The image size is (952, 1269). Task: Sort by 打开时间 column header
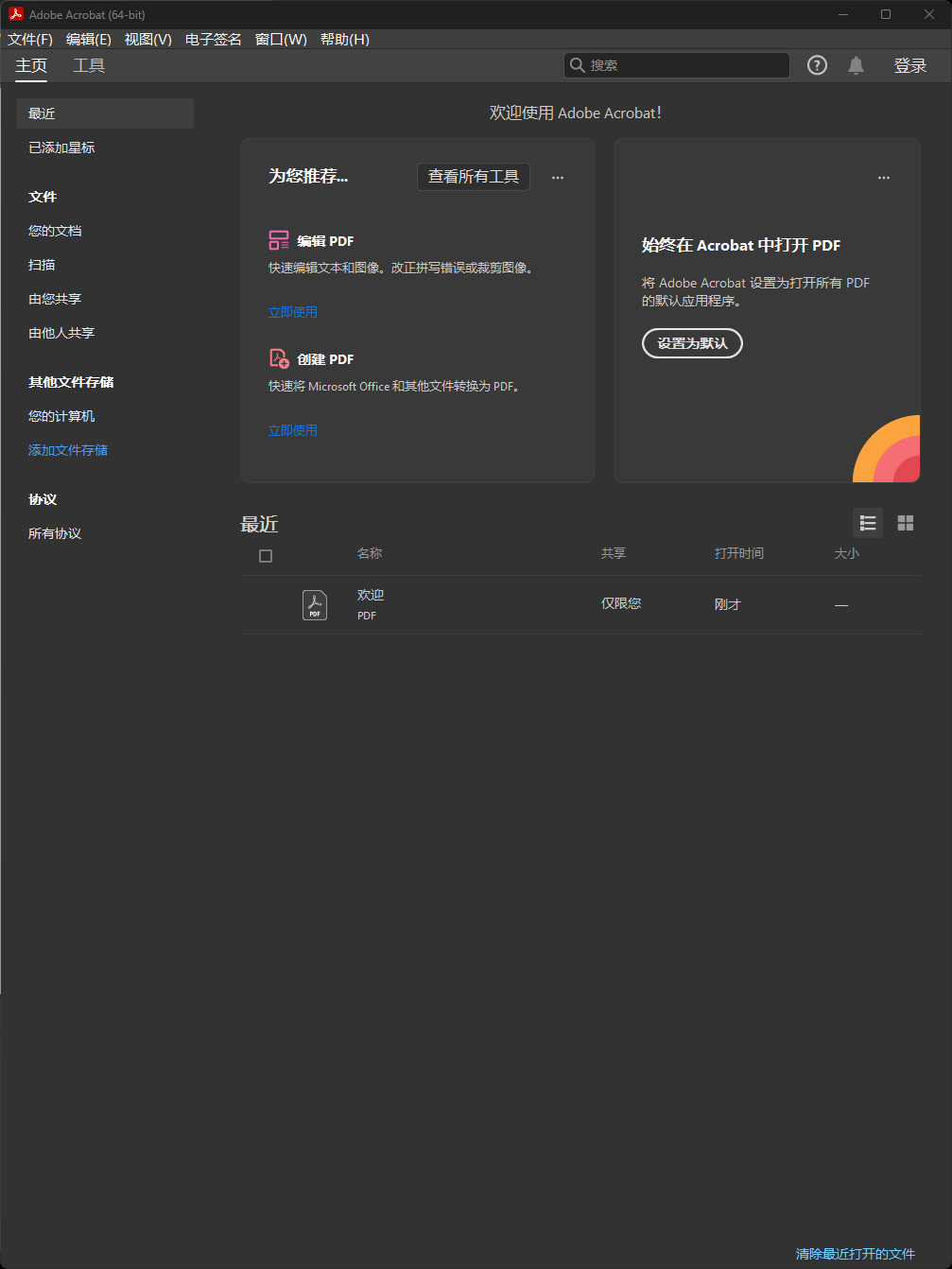coord(739,553)
